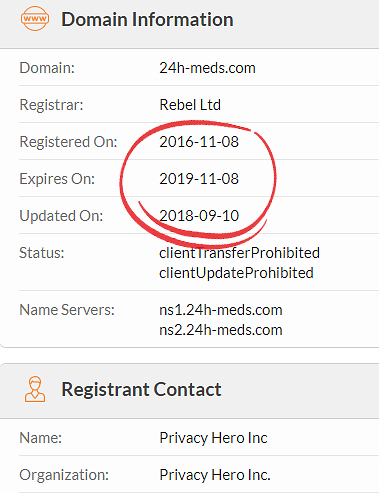Click name server ns2.24h-meds.com
Image resolution: width=379 pixels, height=493 pixels.
tap(221, 330)
